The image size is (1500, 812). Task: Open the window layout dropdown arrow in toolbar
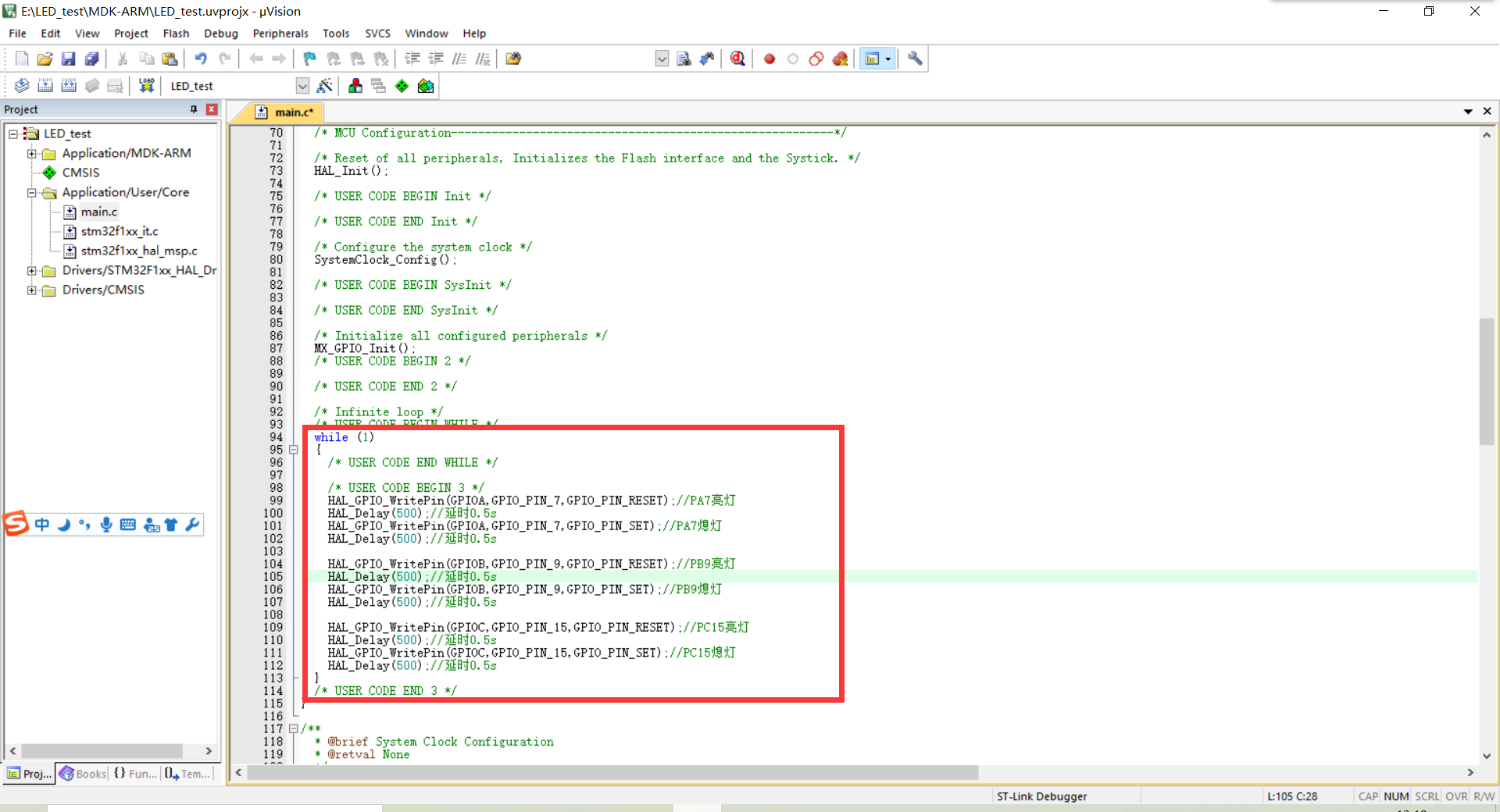[888, 59]
